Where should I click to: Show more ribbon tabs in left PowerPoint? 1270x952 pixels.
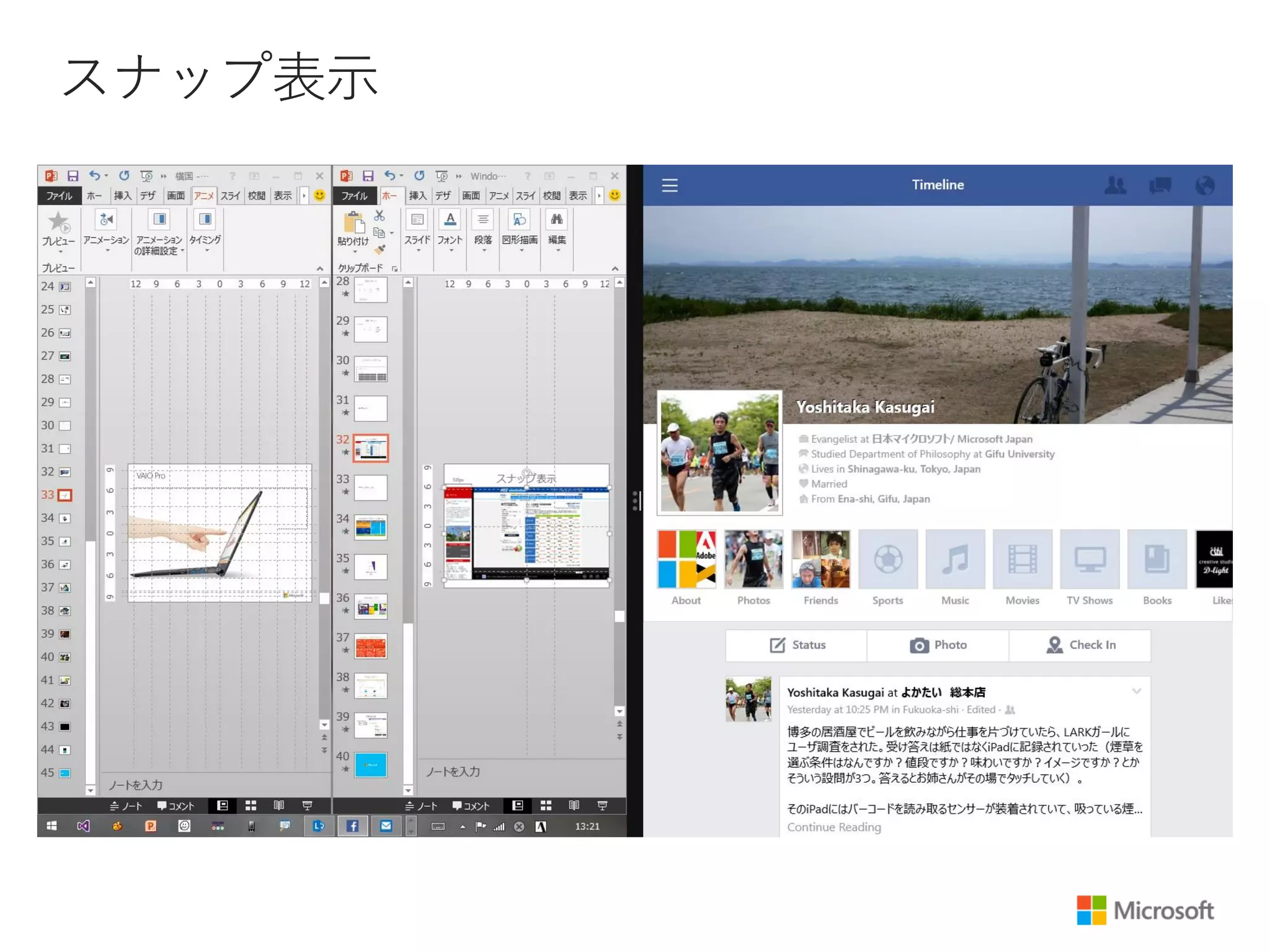(304, 195)
